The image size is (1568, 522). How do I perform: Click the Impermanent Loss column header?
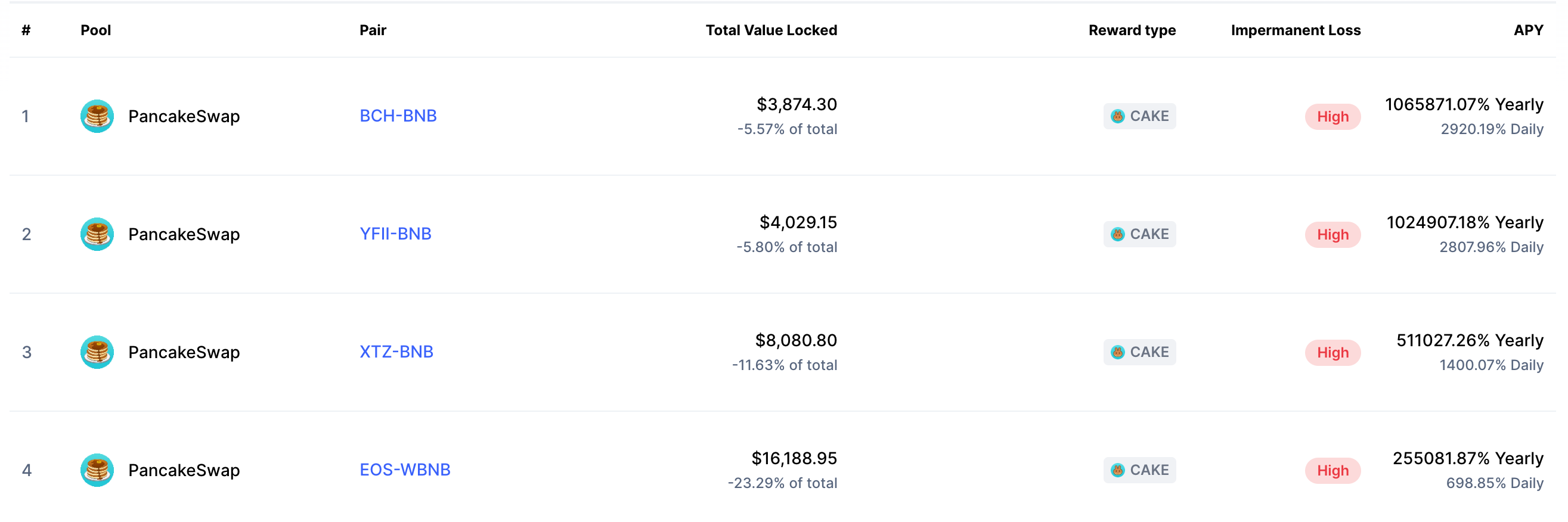[1296, 30]
